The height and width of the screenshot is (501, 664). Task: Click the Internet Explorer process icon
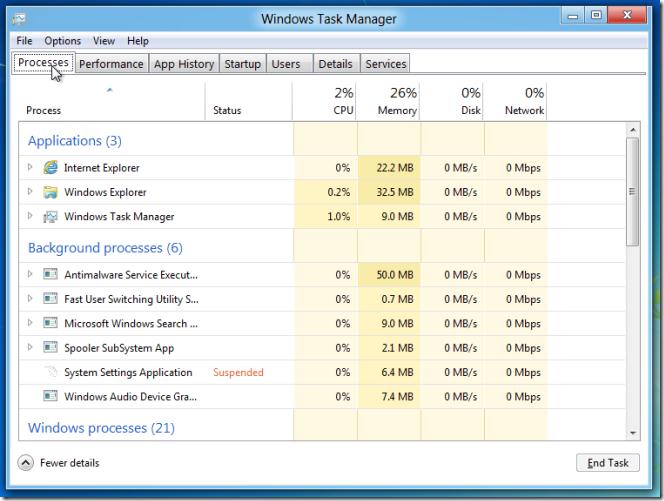(50, 167)
